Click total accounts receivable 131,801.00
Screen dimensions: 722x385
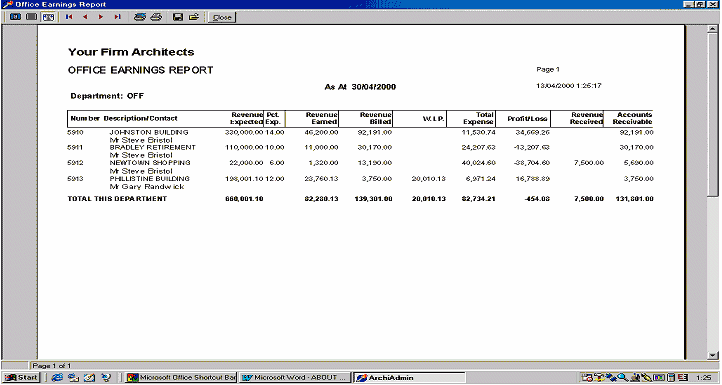[634, 198]
